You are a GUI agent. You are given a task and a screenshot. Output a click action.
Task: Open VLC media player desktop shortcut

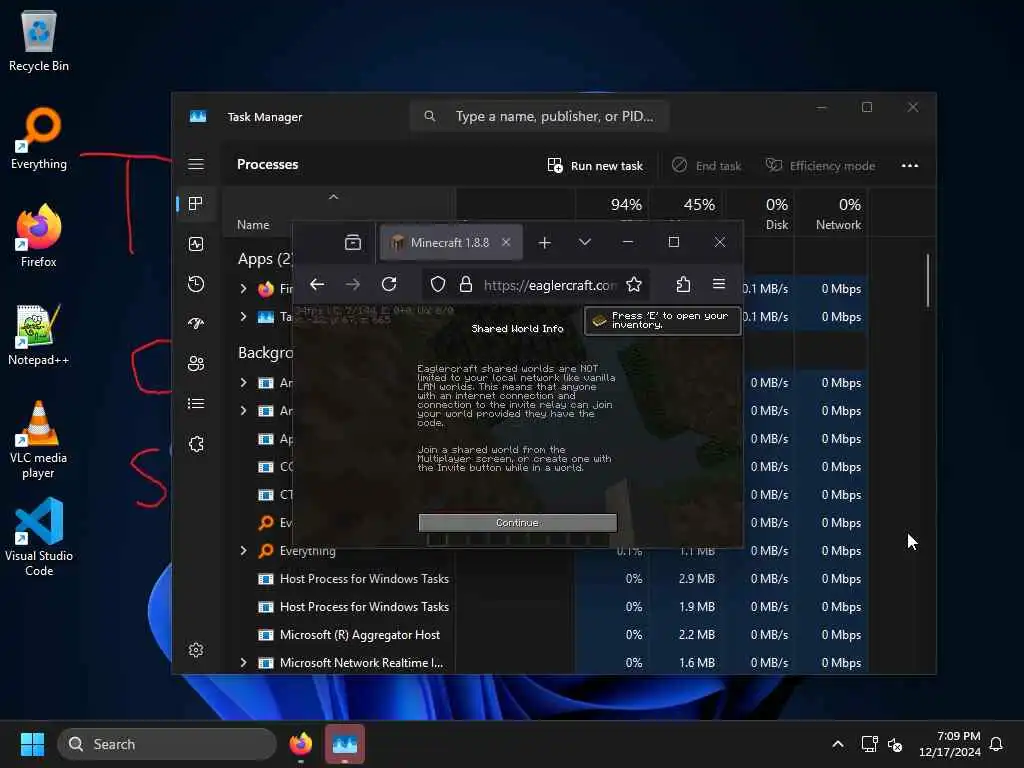point(39,439)
